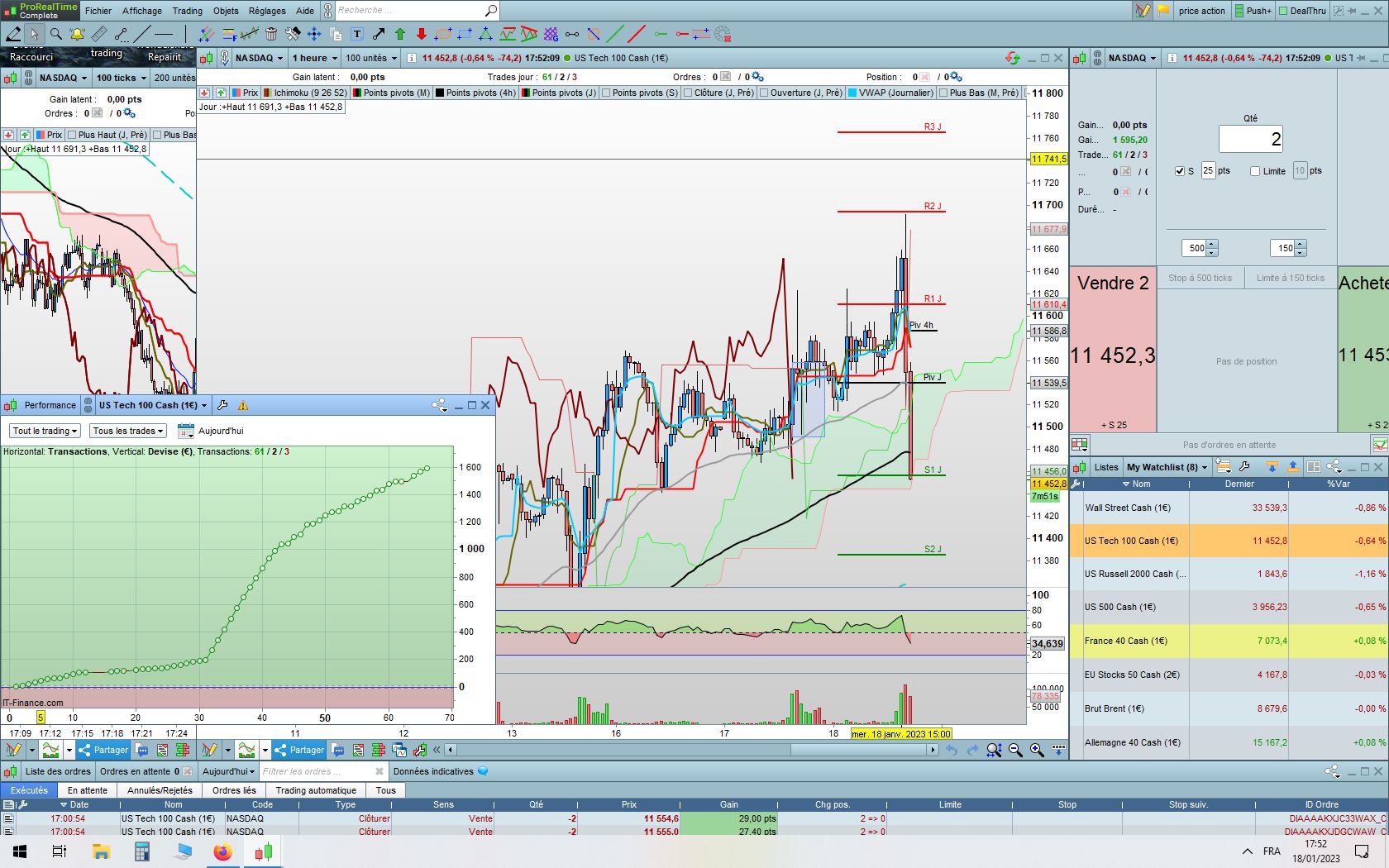Click the DealThru button
This screenshot has width=1389, height=868.
1302,11
